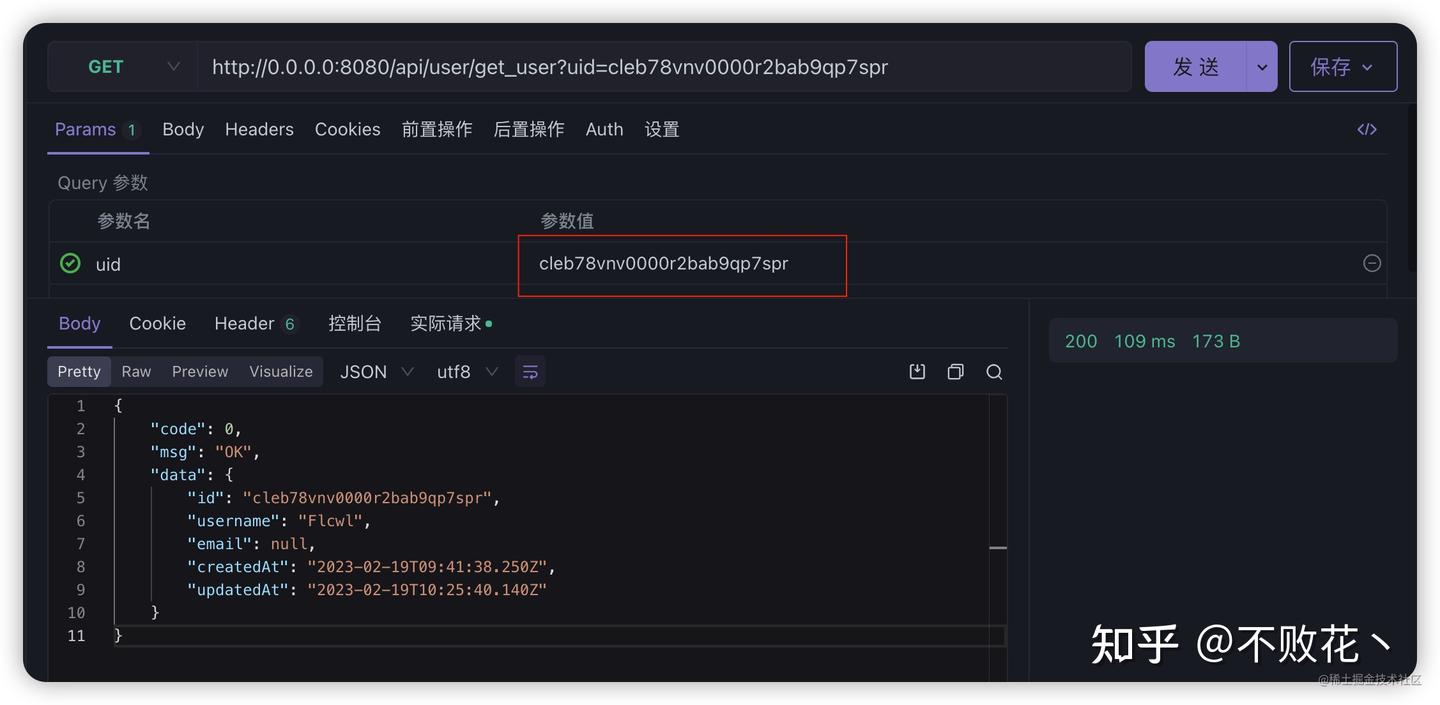The image size is (1440, 705).
Task: Click the 参数值 column header
Action: 567,221
